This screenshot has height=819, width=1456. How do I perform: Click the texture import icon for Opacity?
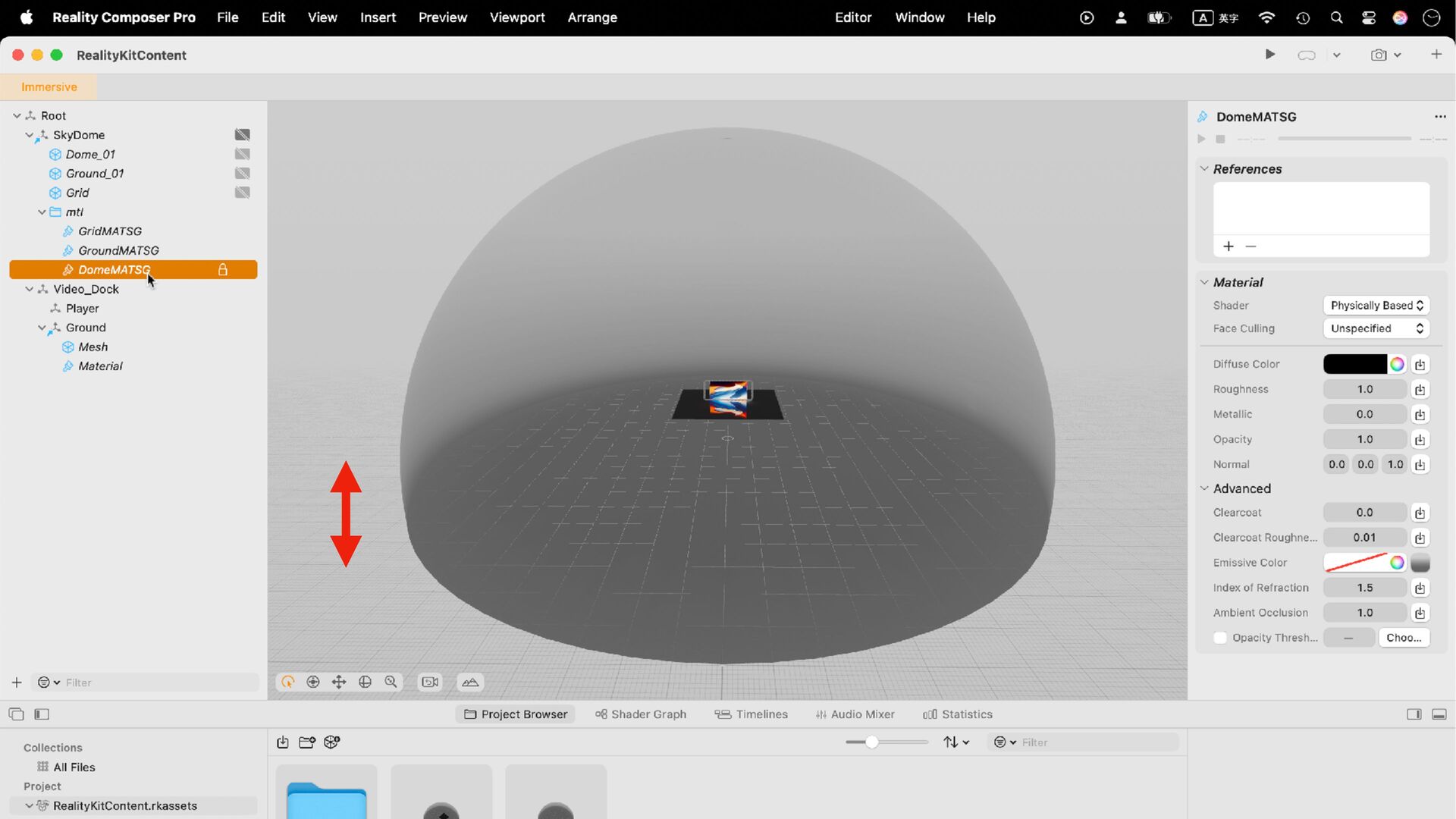pos(1420,439)
